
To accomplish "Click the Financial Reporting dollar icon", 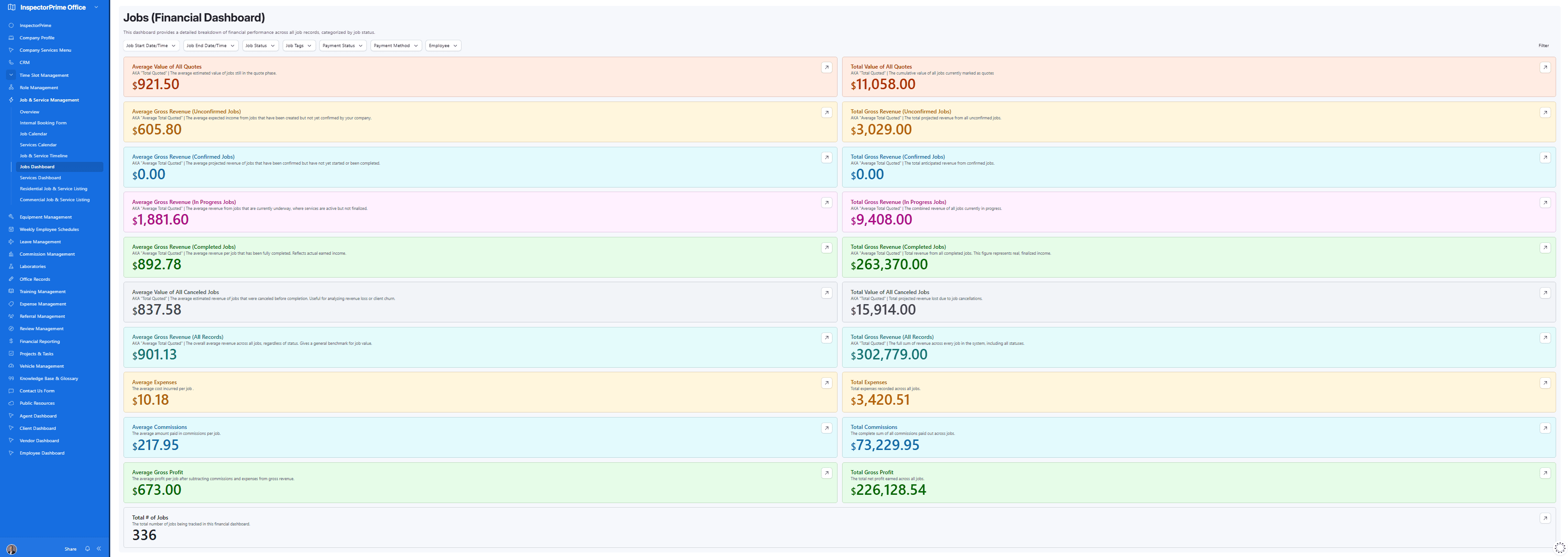I will [11, 341].
